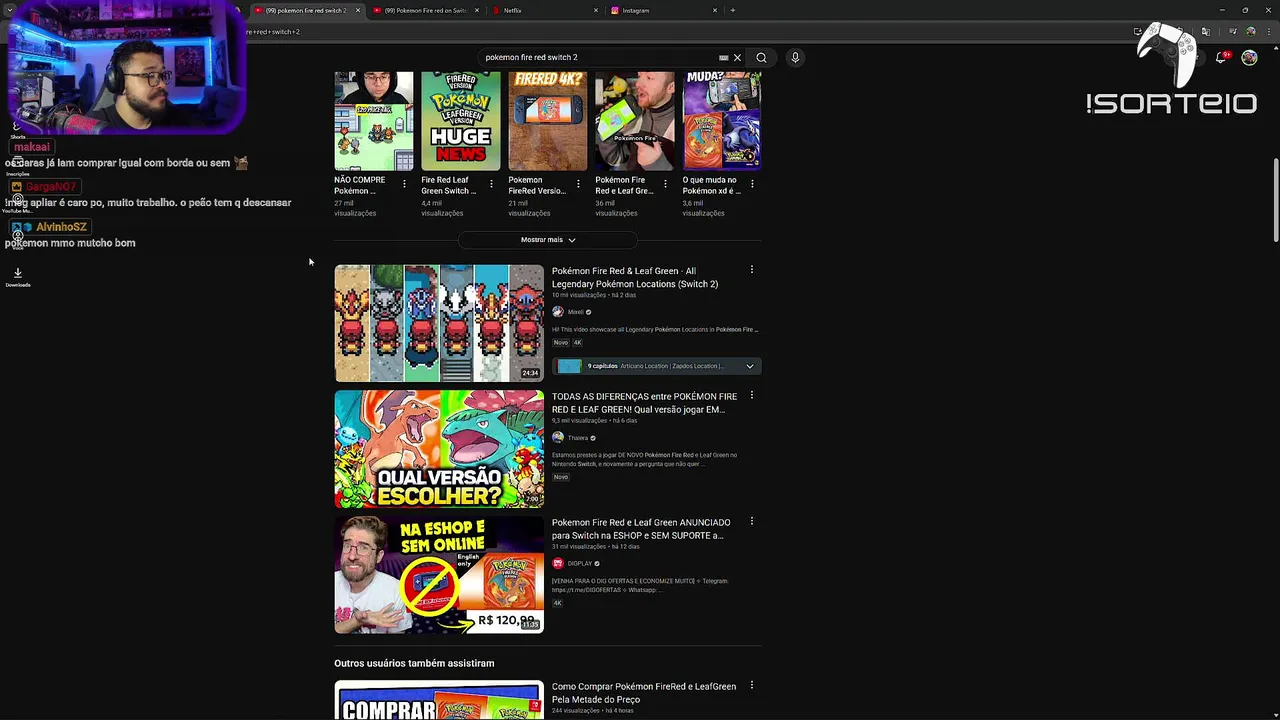This screenshot has height=720, width=1280.
Task: Open the short thumbnail above 'Pokémon Fire Red e Leaf Gre...'
Action: click(634, 120)
